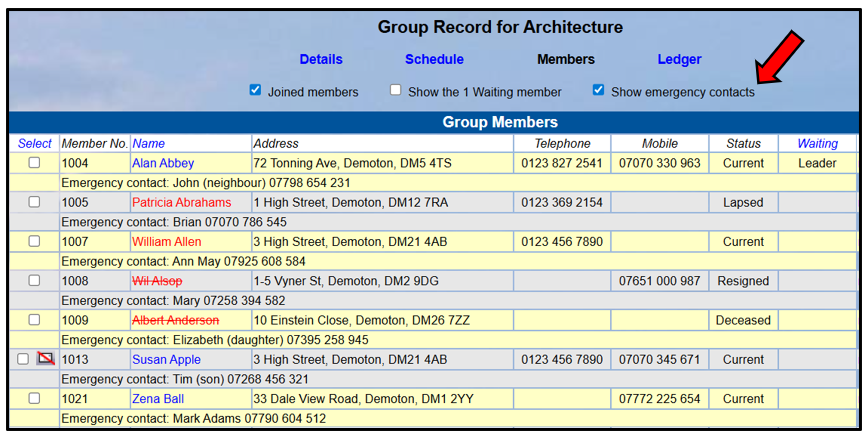Viewport: 867px width, 438px height.
Task: Sort the table by Name column
Action: click(148, 144)
